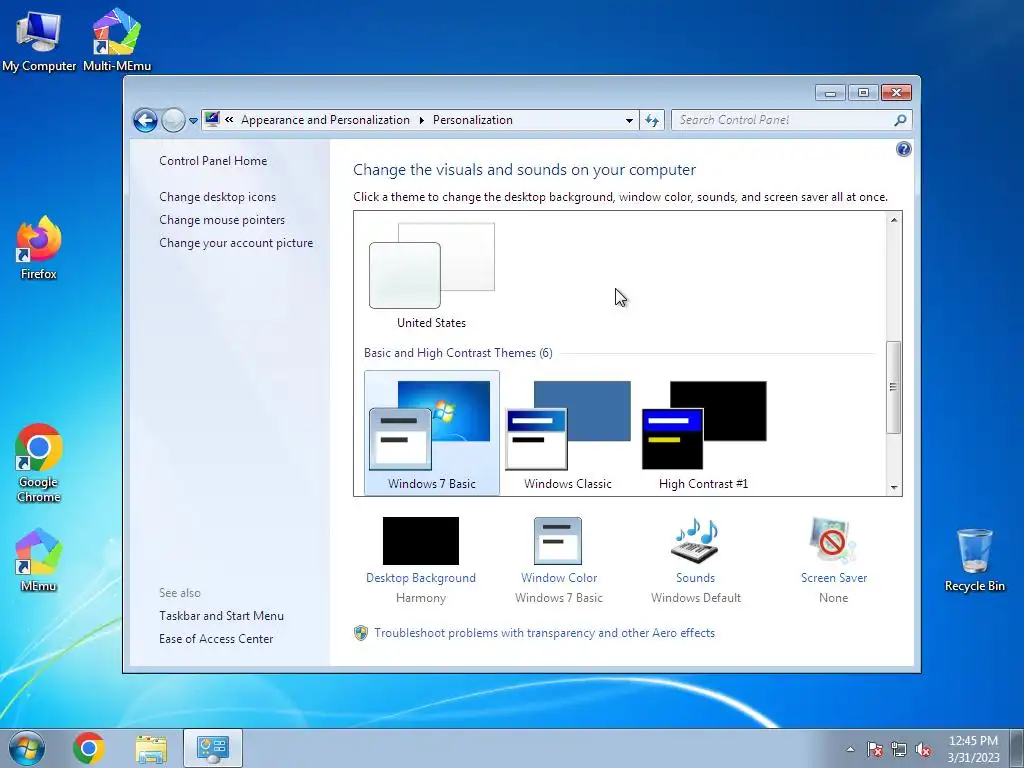Show hidden tray icons arrow
The height and width of the screenshot is (768, 1024).
850,749
